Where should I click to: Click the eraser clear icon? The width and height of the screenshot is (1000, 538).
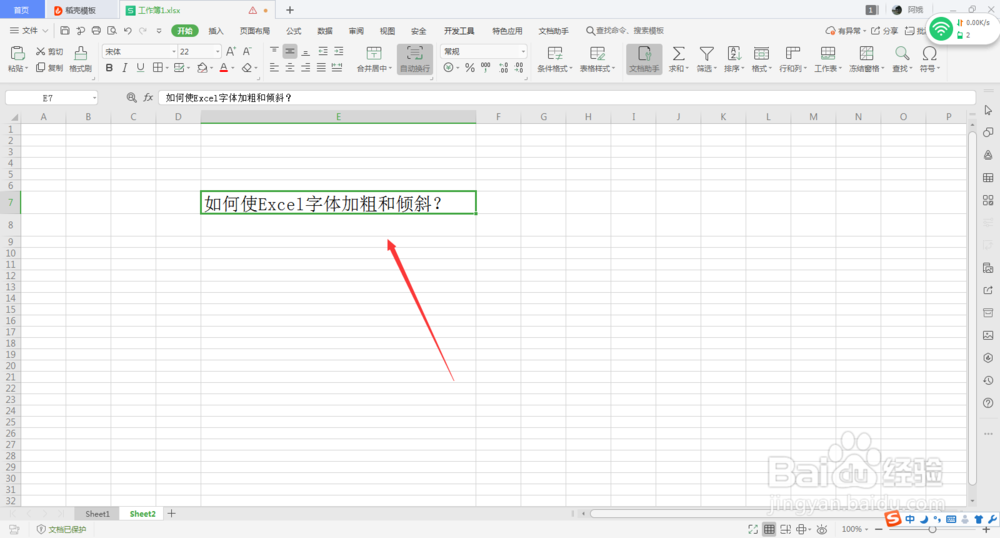click(247, 68)
